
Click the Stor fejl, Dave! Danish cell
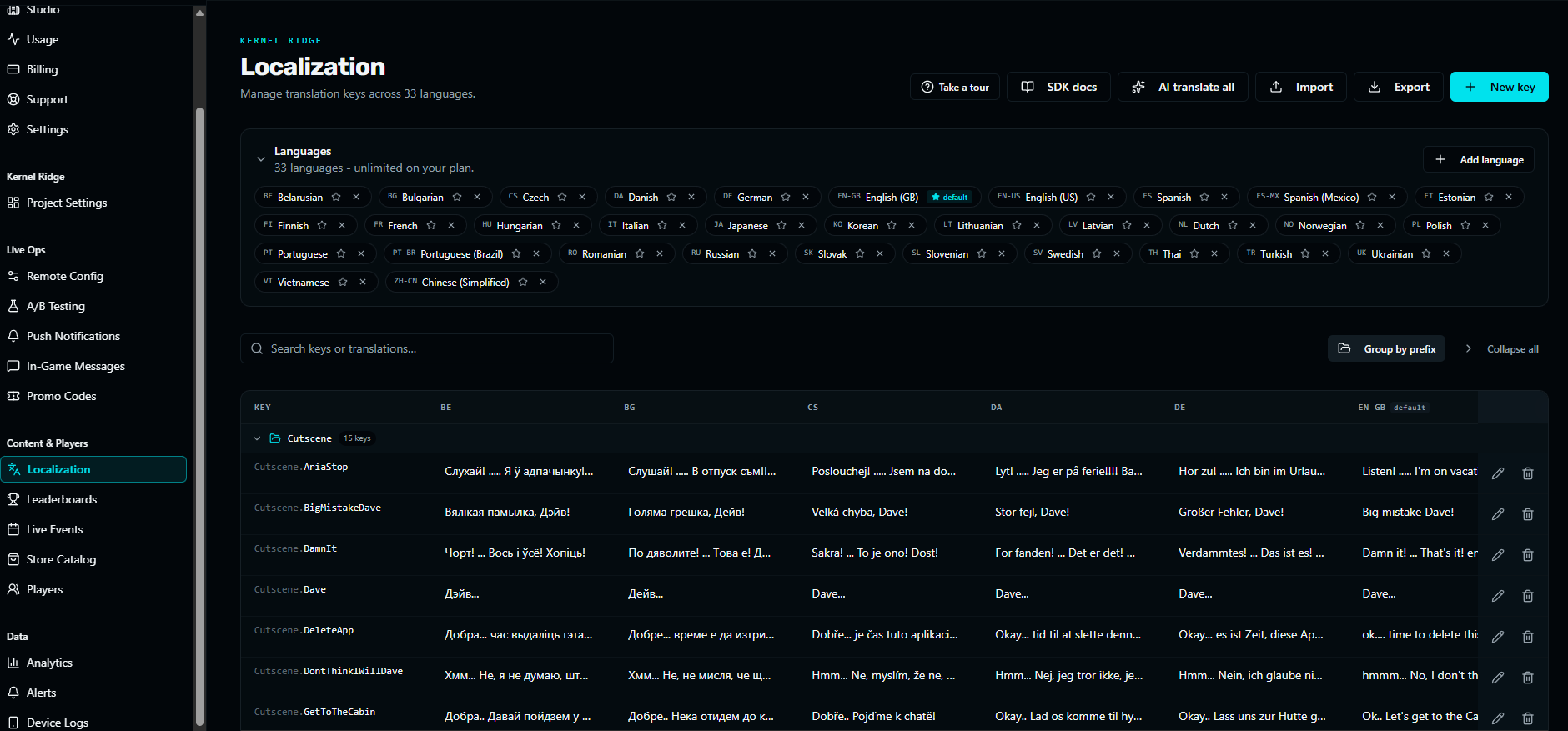point(1032,513)
